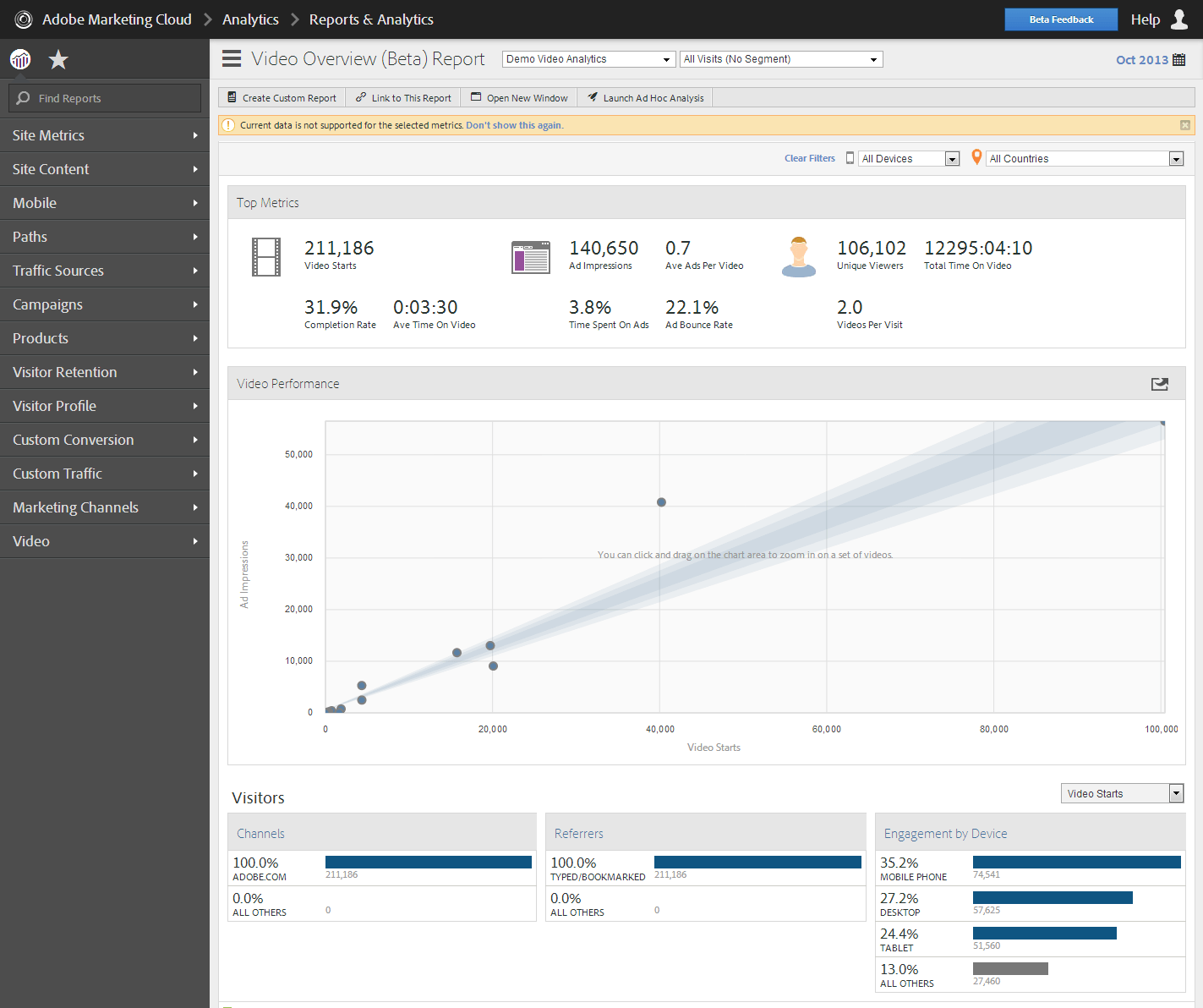Click the Analytics logo icon above the sidebar
The image size is (1203, 1008).
click(x=20, y=59)
